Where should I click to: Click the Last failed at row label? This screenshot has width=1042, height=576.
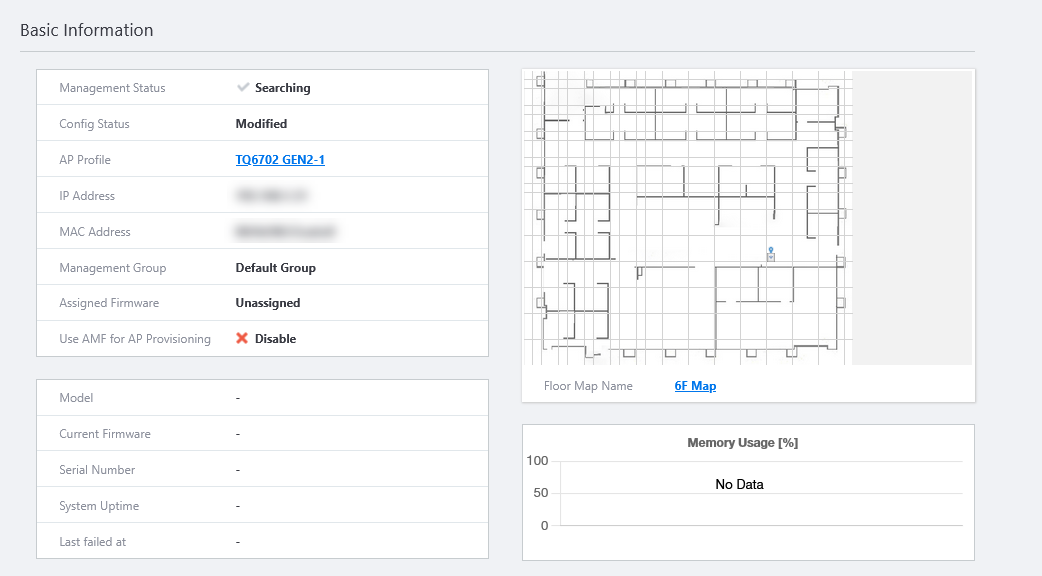(x=93, y=542)
